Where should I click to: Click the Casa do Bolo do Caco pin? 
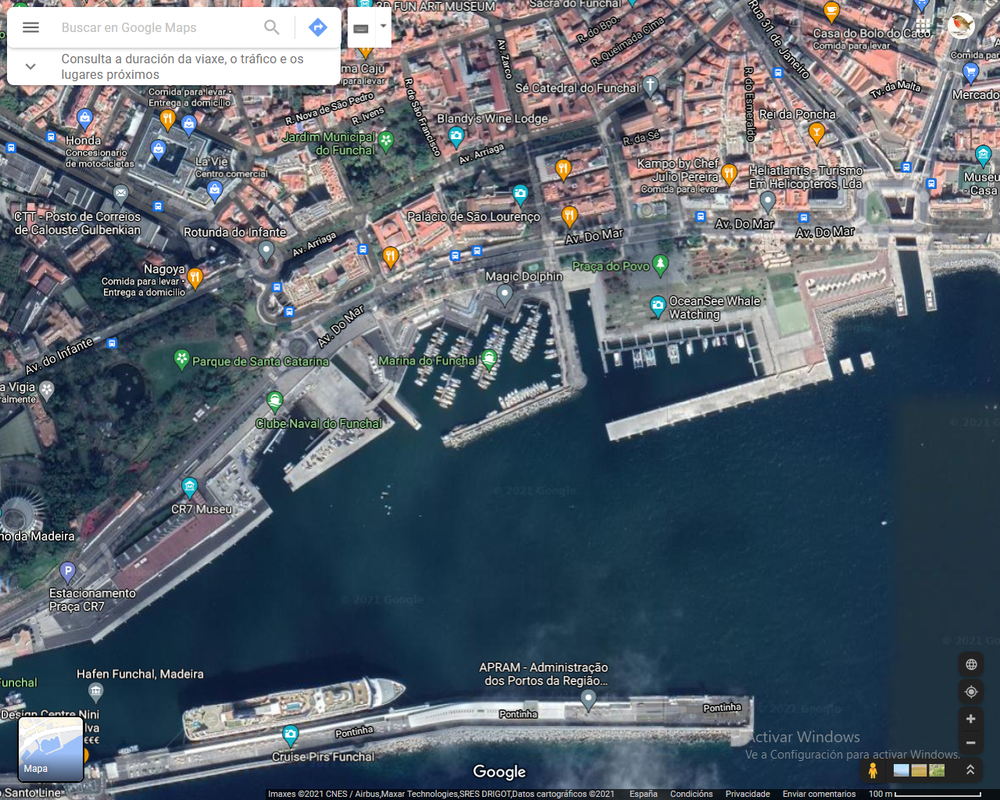point(831,11)
